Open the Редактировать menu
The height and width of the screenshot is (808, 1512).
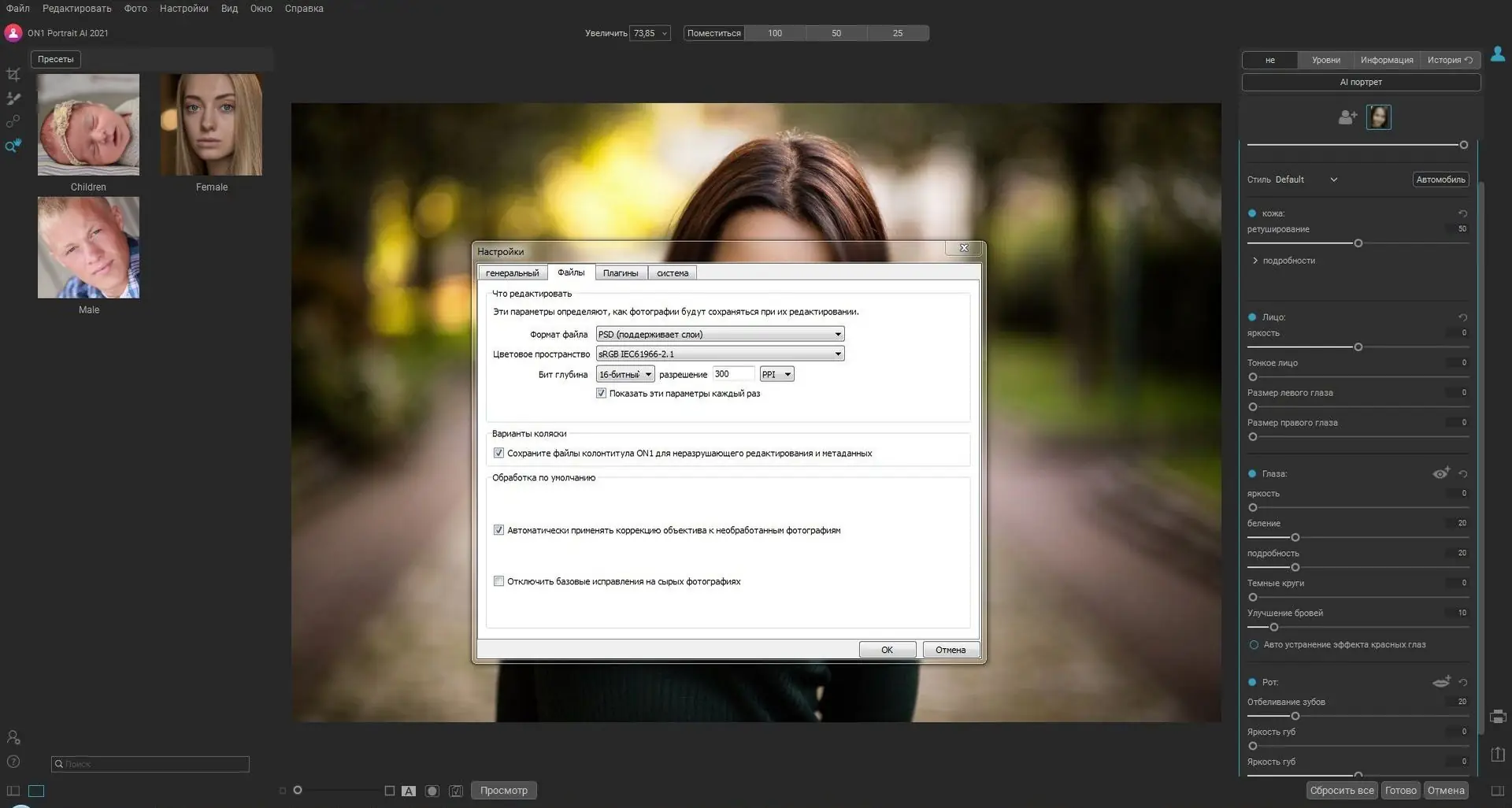tap(77, 9)
